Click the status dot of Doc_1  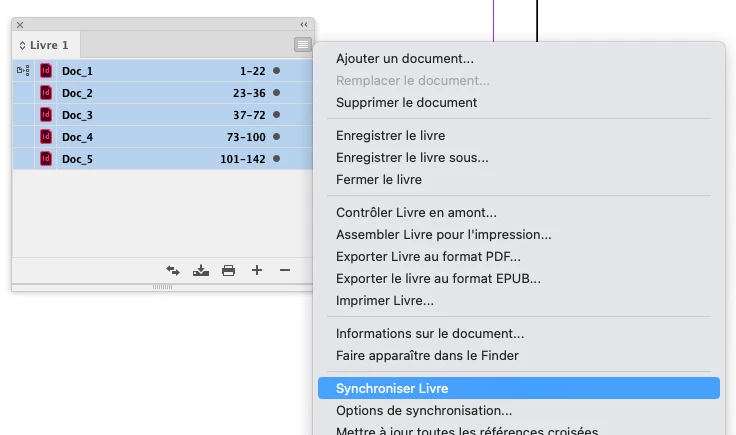tap(276, 71)
